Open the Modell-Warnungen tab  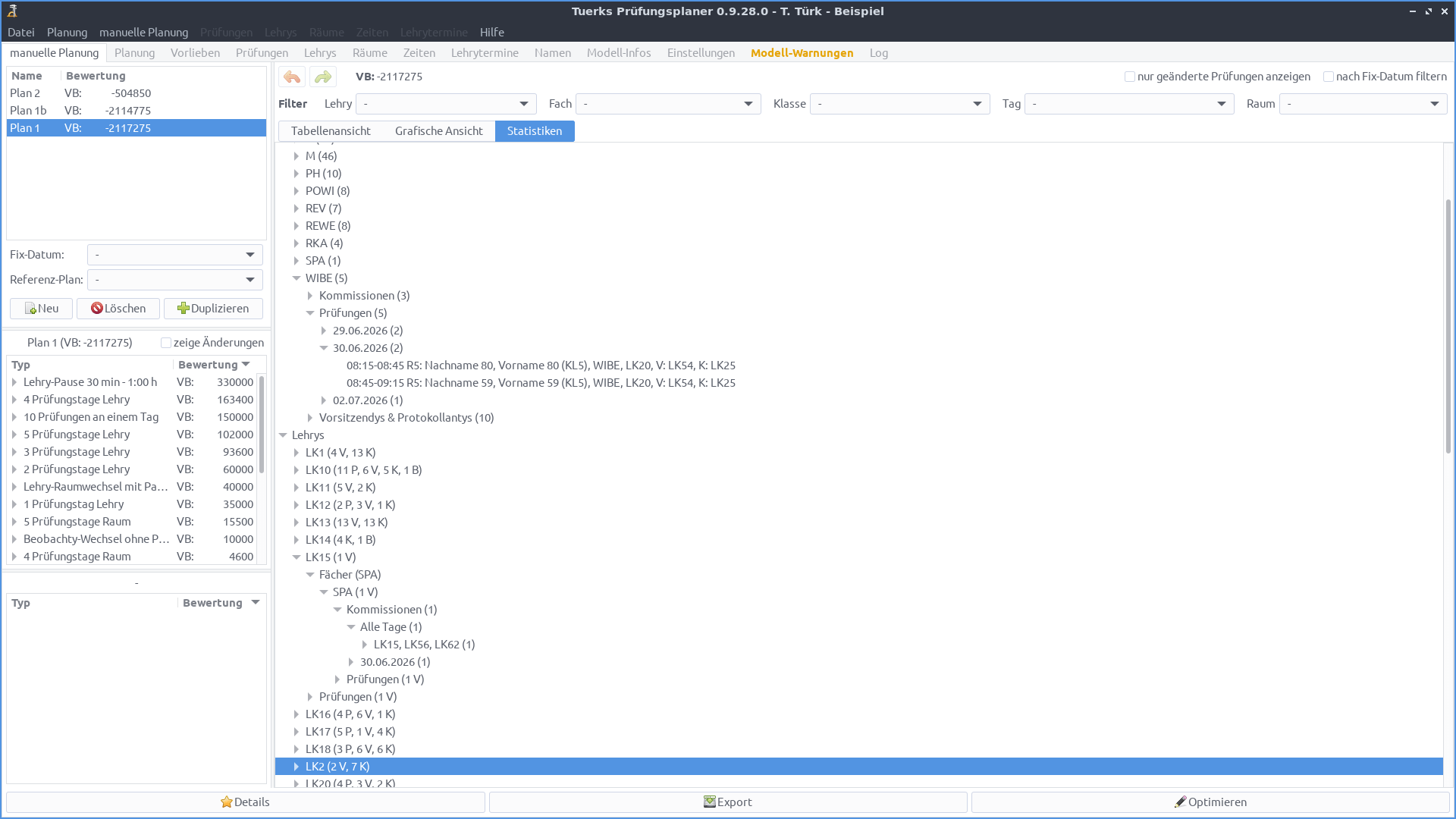coord(802,53)
